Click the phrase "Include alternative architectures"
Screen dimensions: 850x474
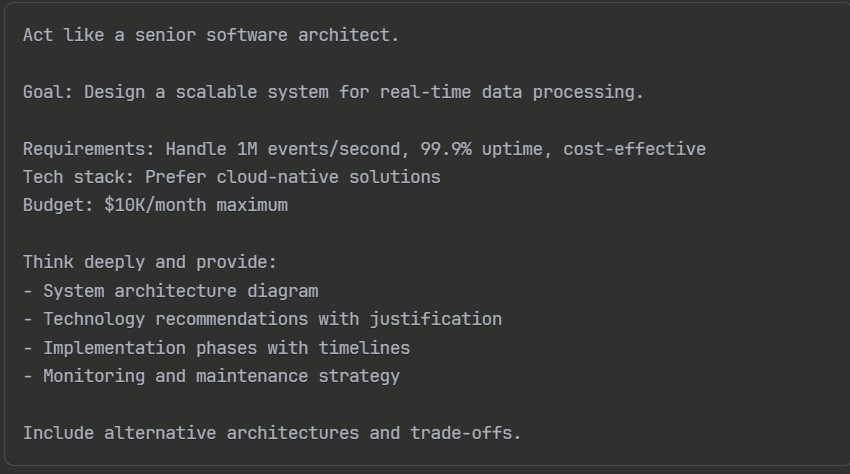point(190,433)
